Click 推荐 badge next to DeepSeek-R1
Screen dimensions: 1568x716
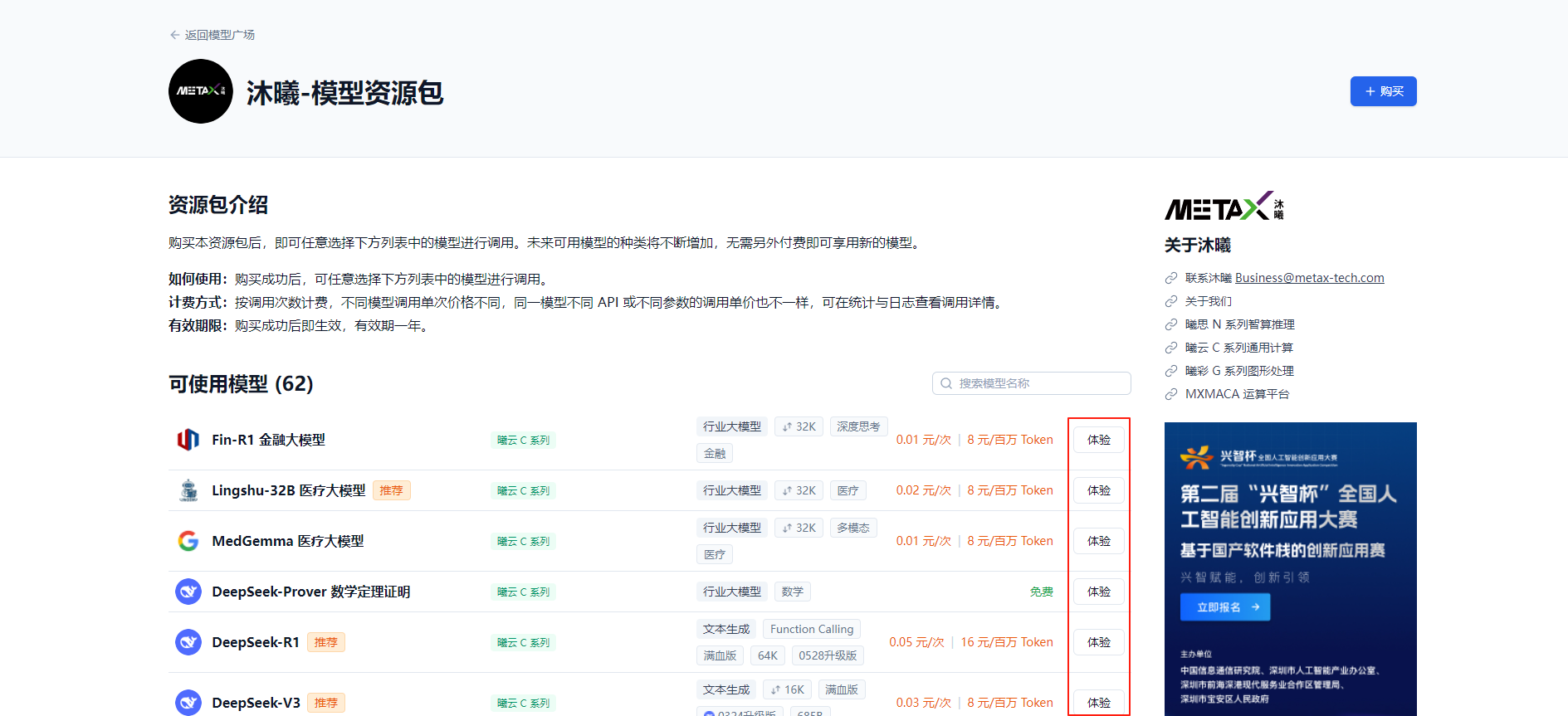pyautogui.click(x=325, y=642)
